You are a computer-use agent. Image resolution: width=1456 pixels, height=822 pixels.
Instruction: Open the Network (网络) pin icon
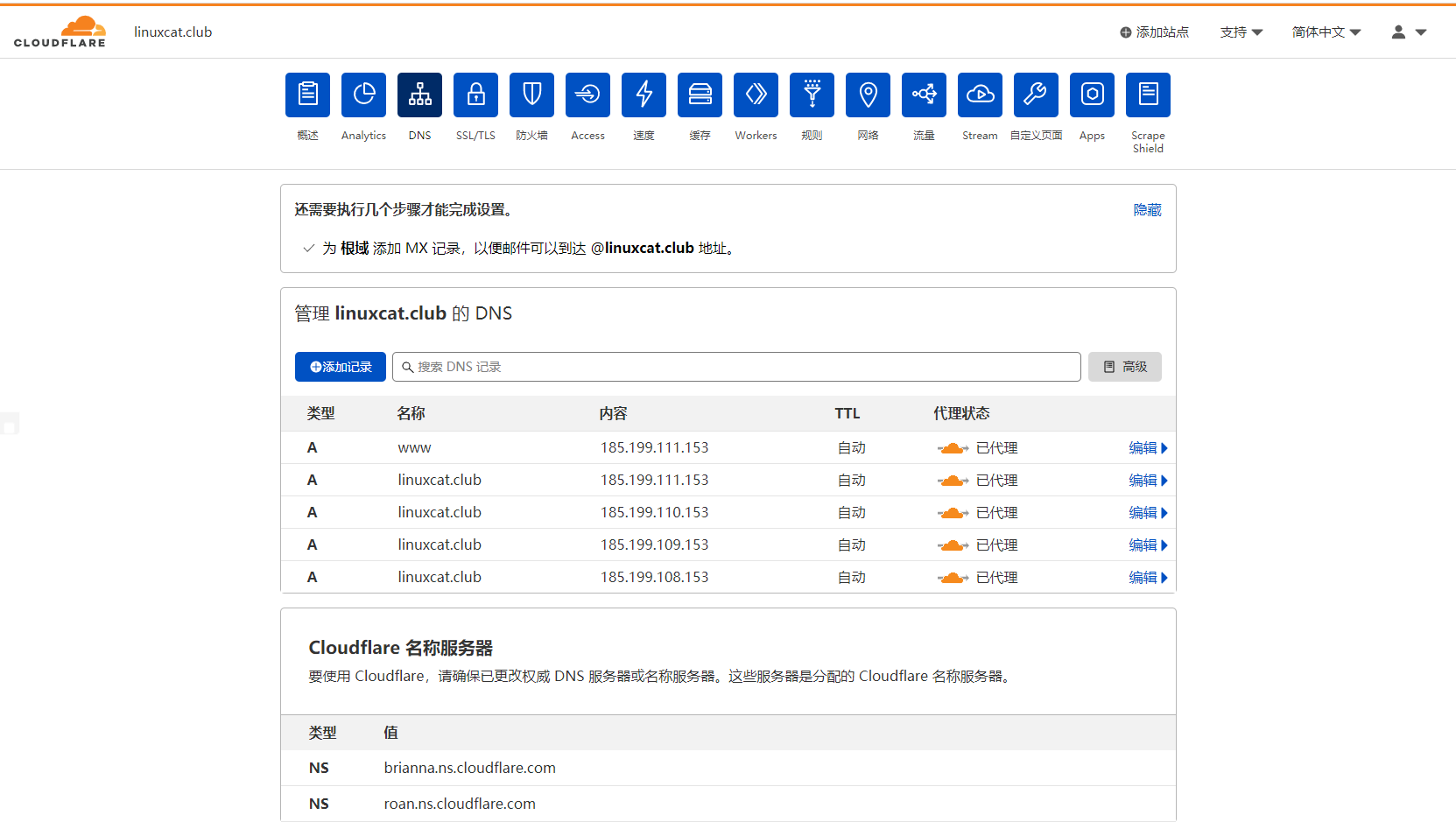[x=868, y=95]
